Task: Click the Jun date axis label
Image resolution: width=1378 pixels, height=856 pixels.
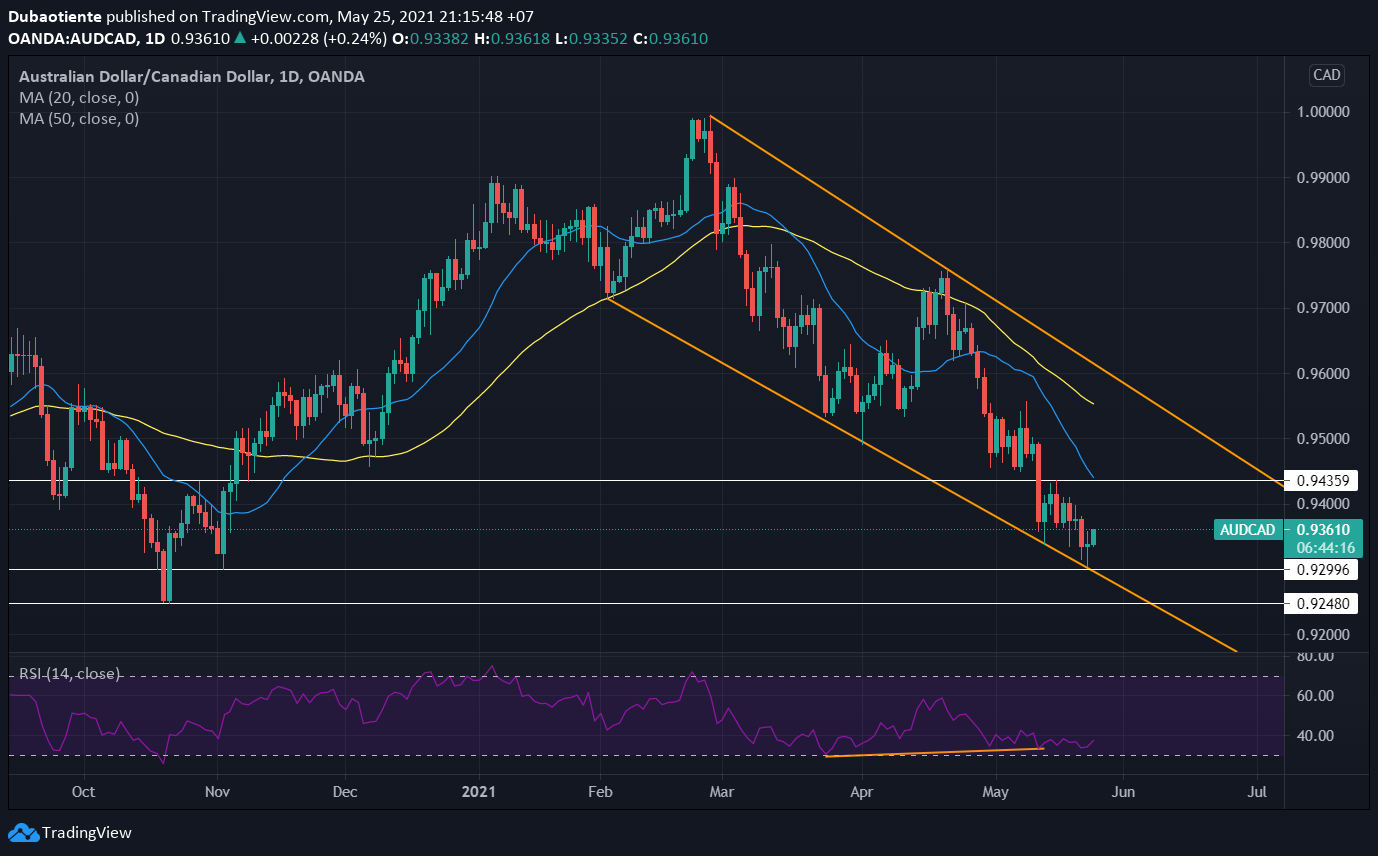Action: (1124, 792)
